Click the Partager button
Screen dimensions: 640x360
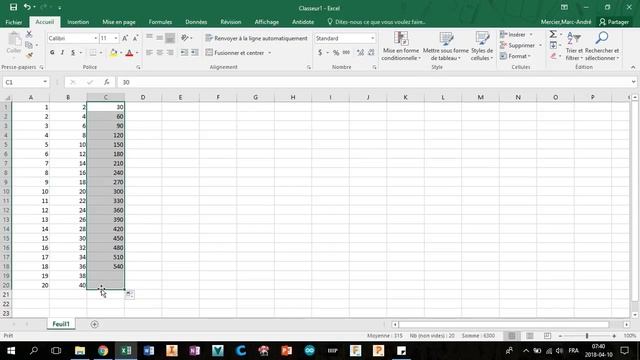[614, 22]
